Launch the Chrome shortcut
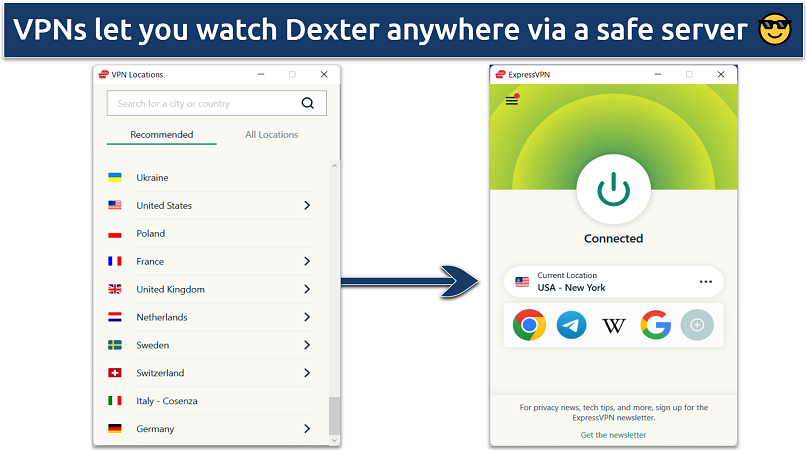 529,325
